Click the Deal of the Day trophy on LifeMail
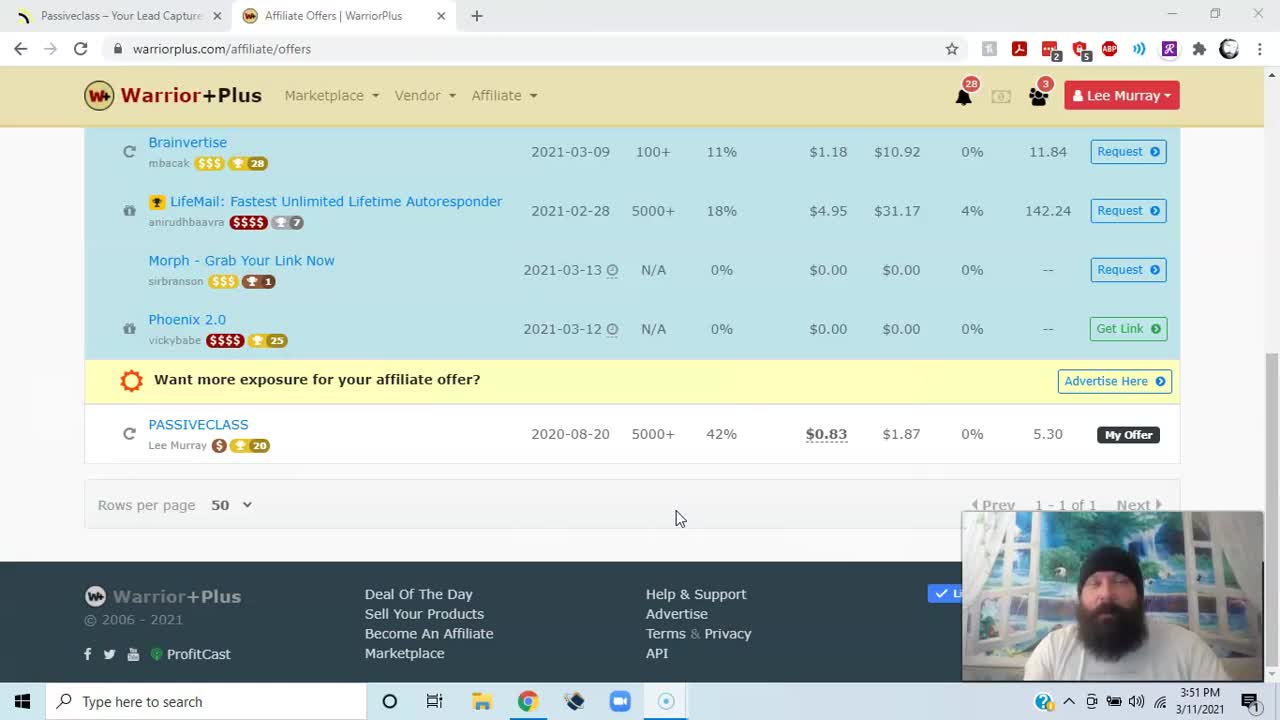 (x=157, y=202)
